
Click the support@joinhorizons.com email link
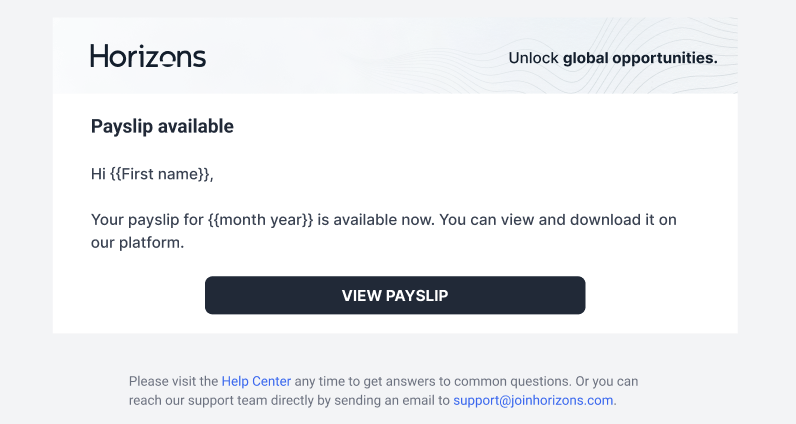point(533,400)
